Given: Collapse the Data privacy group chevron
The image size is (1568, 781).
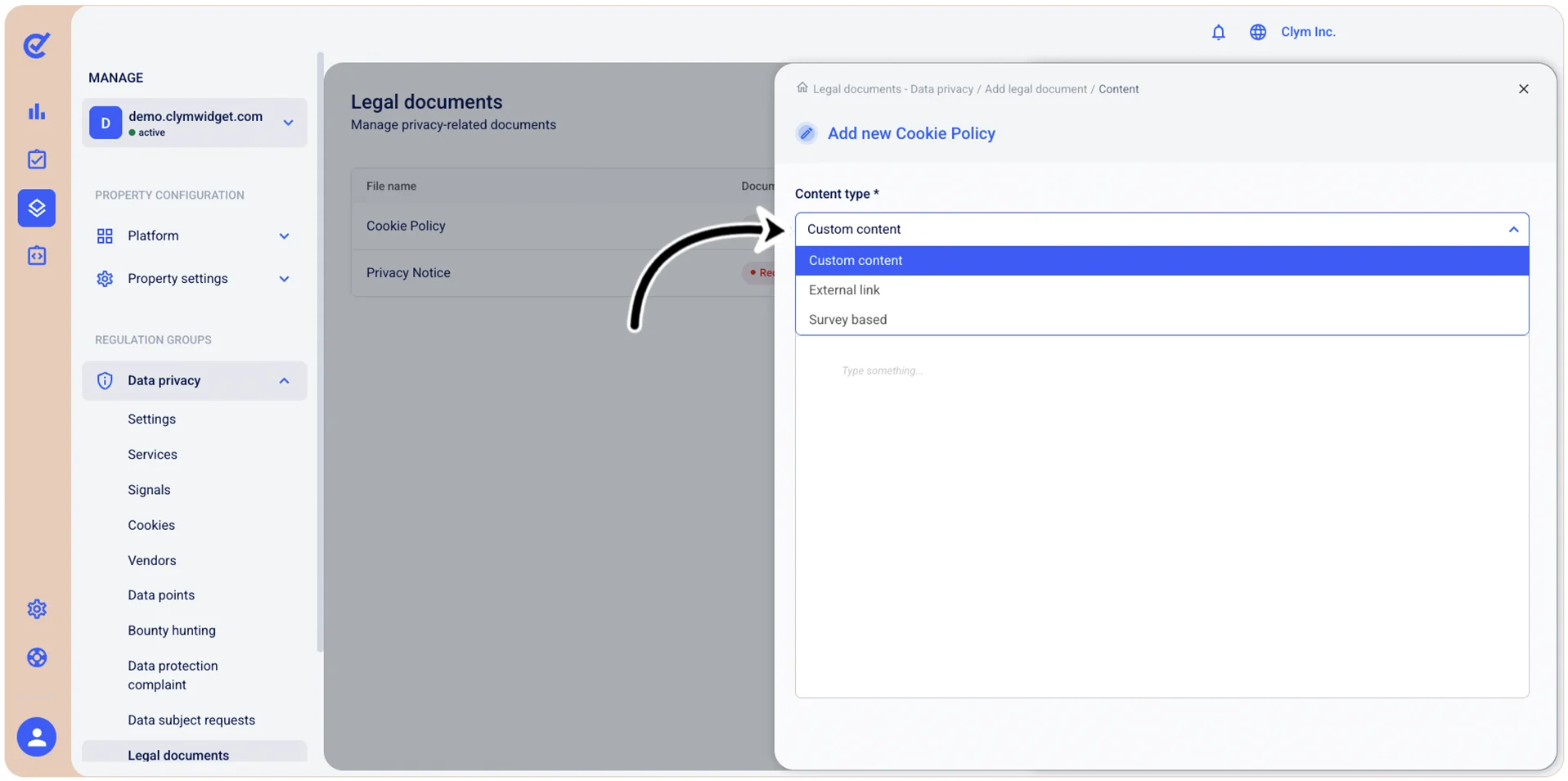Looking at the screenshot, I should [x=285, y=380].
